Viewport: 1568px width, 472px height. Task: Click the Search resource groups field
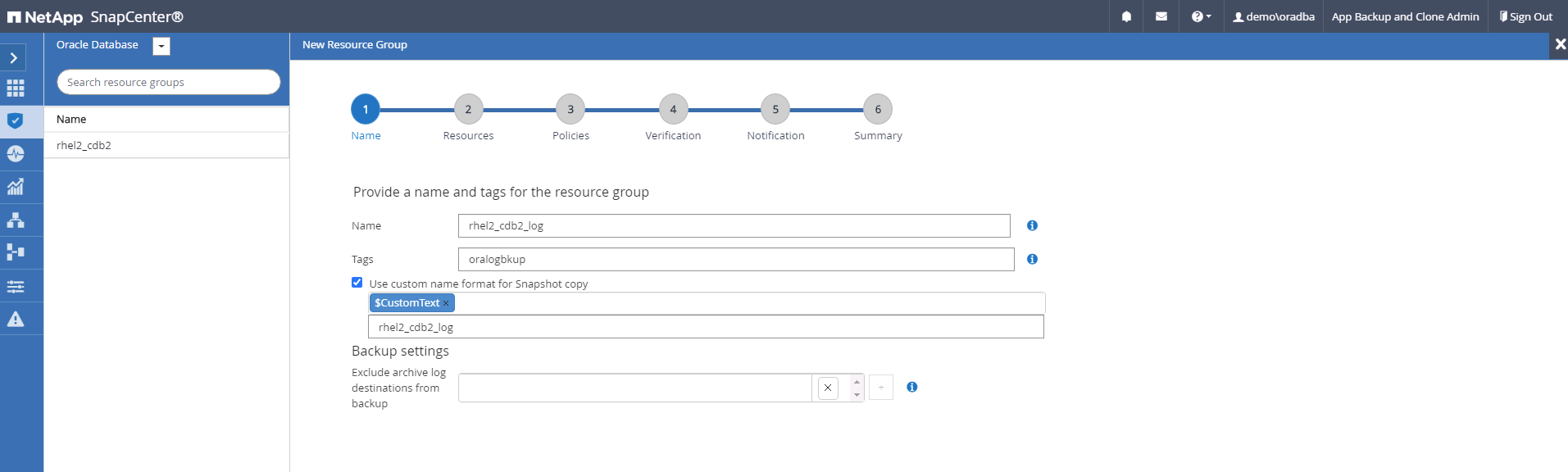point(168,82)
